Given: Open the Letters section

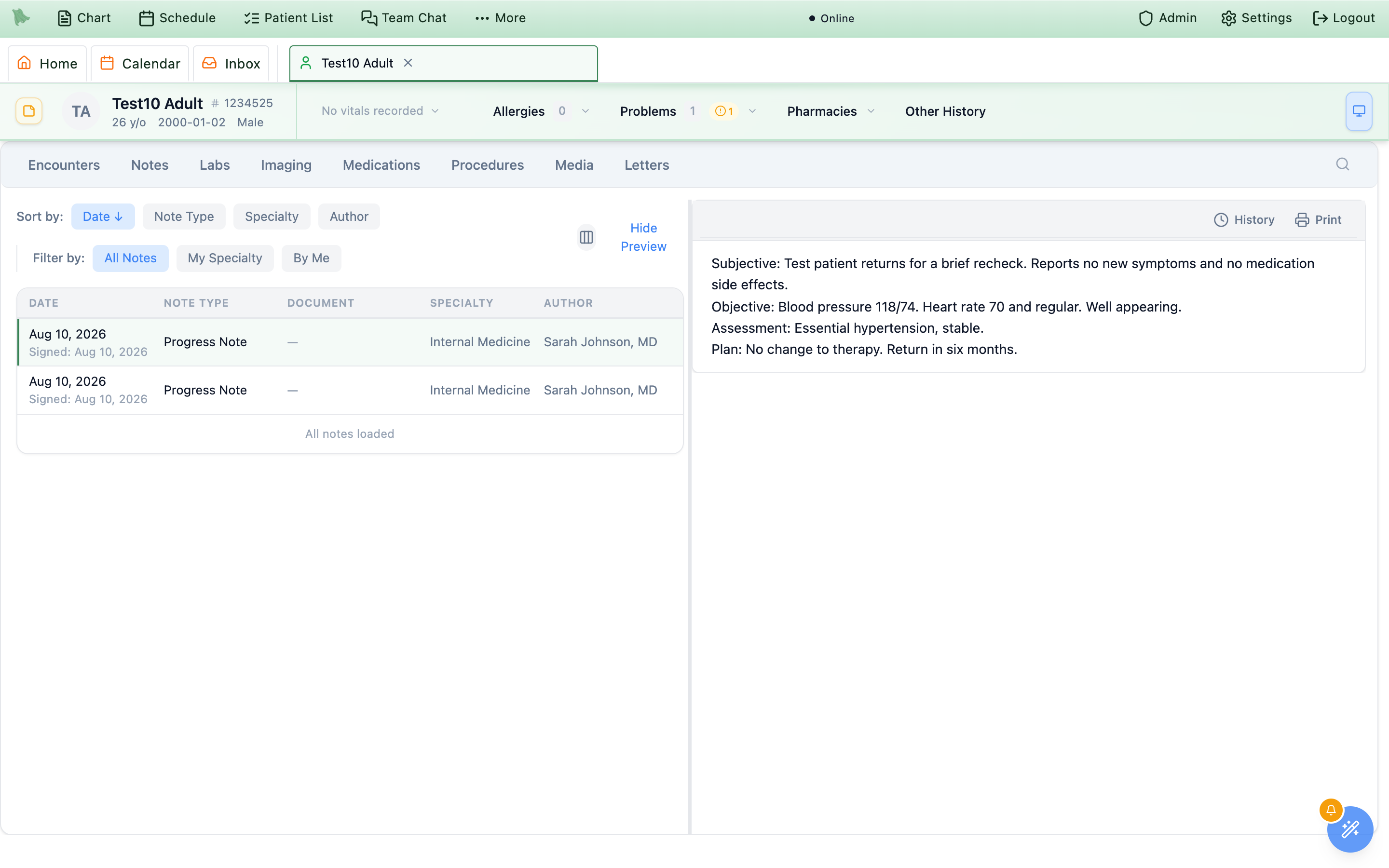Looking at the screenshot, I should 647,165.
